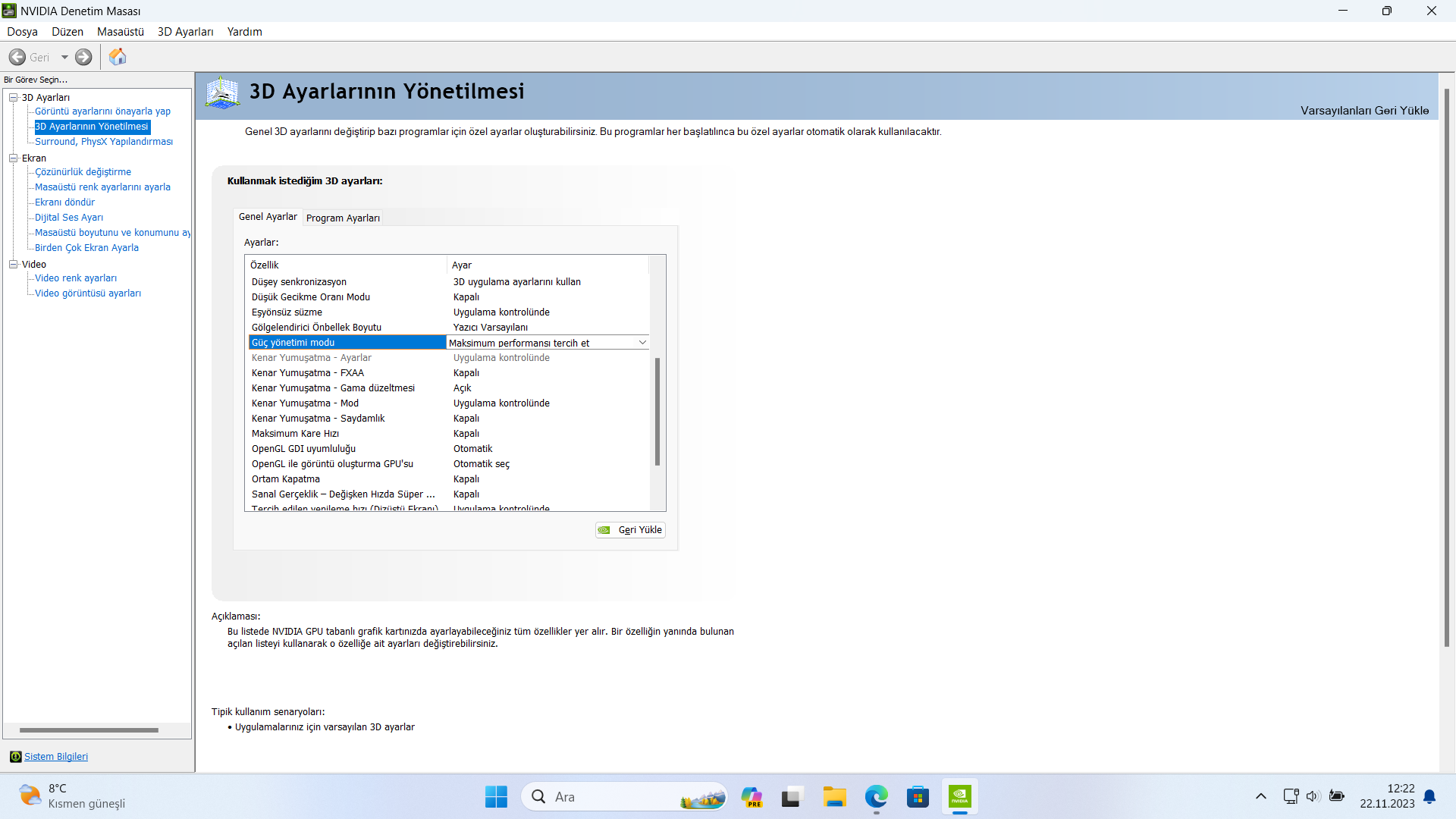Viewport: 1456px width, 819px height.
Task: Switch to Program Ayarları tab
Action: tap(343, 218)
